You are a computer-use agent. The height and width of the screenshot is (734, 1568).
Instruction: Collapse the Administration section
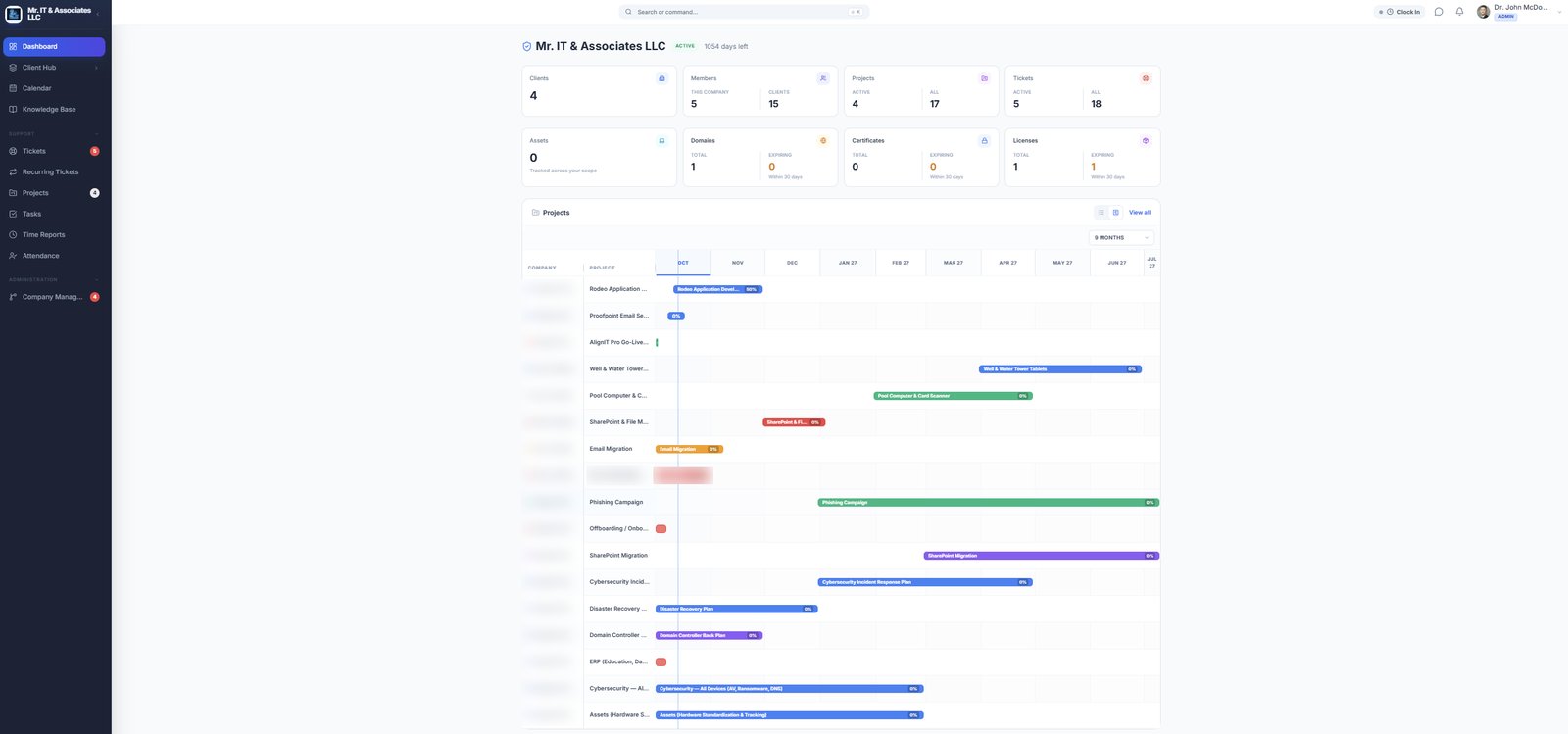click(x=96, y=280)
